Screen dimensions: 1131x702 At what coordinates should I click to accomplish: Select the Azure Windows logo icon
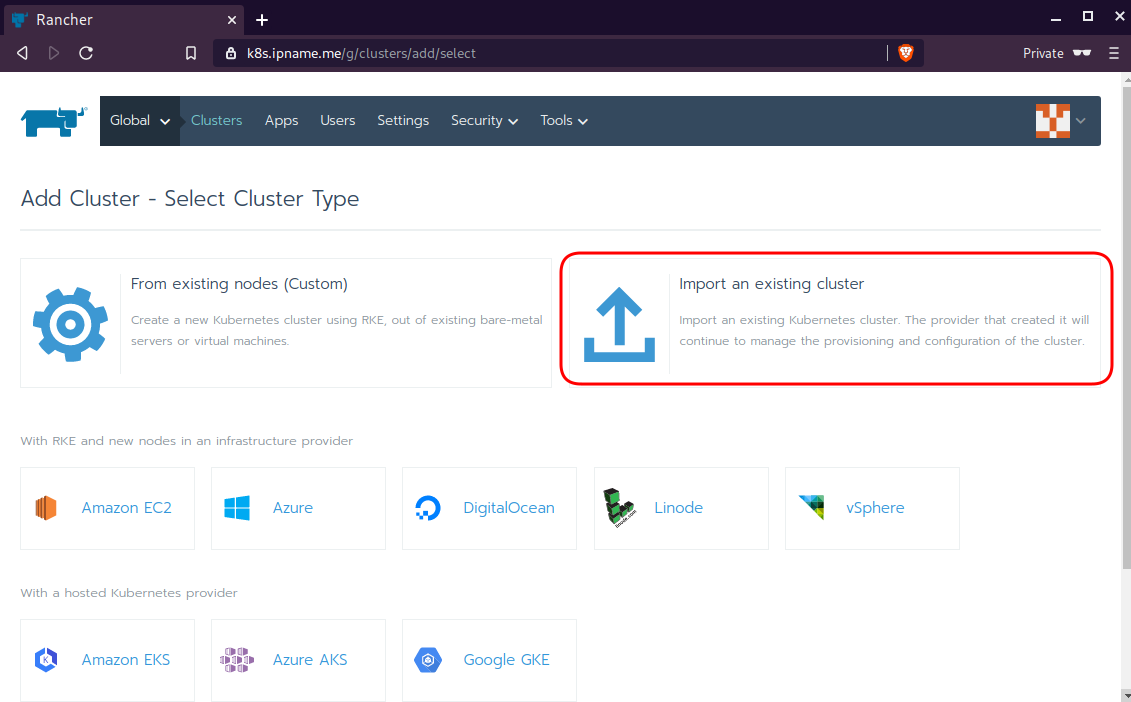(x=237, y=508)
